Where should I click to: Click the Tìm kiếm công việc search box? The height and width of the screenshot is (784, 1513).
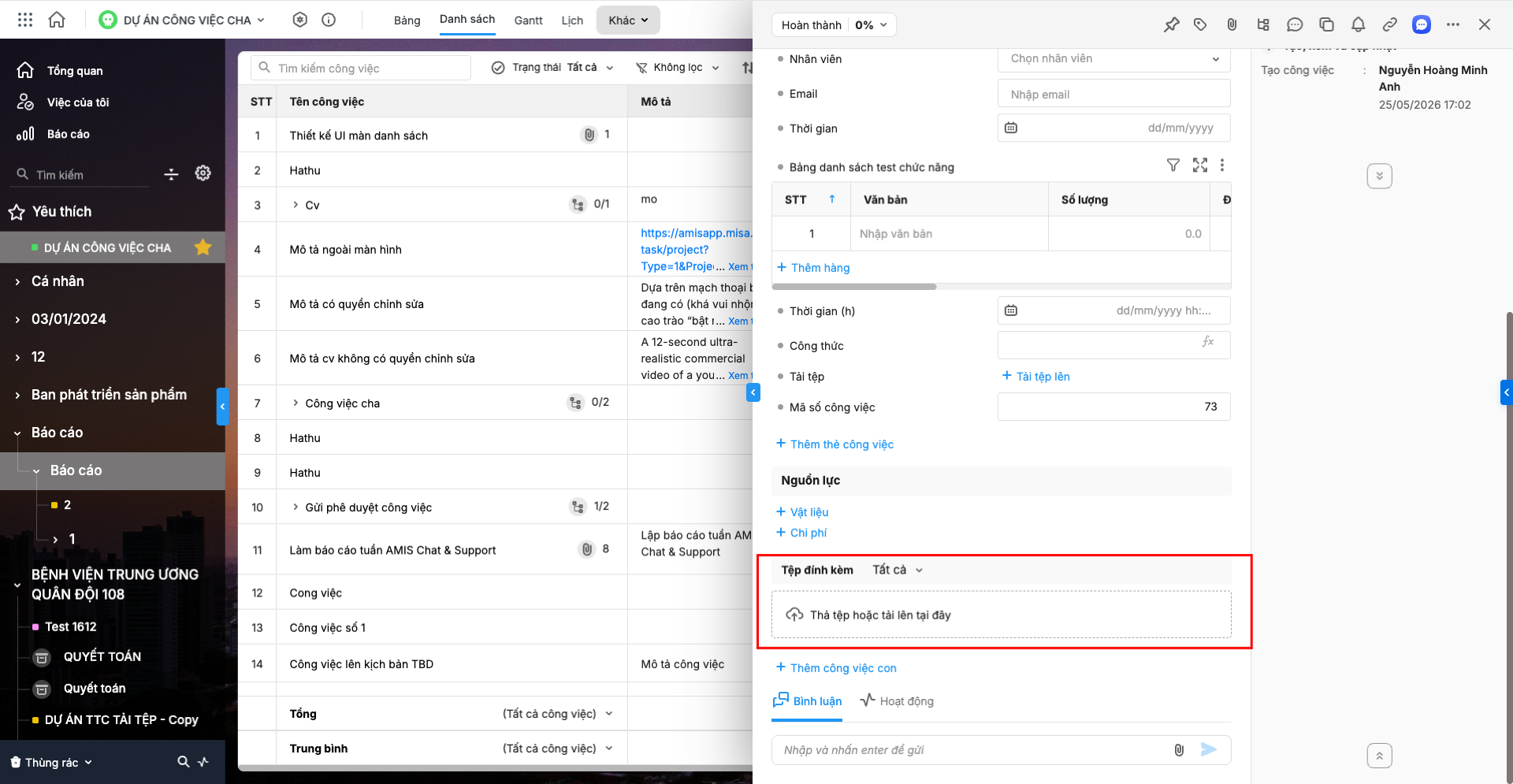[x=361, y=68]
